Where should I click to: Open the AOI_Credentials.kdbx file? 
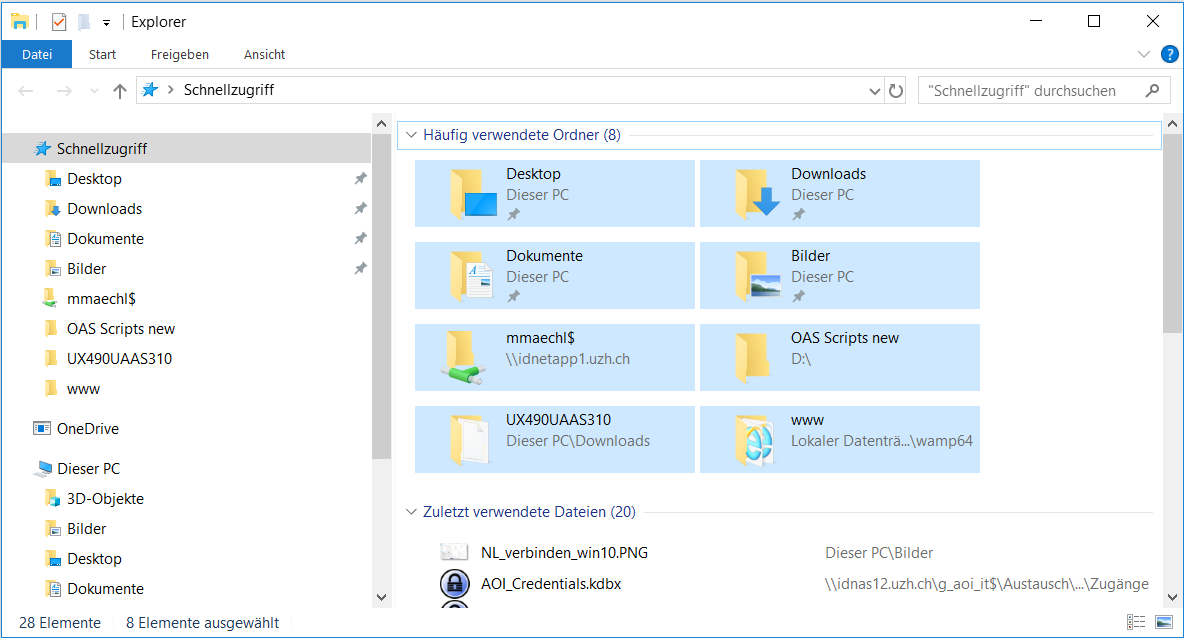point(550,583)
